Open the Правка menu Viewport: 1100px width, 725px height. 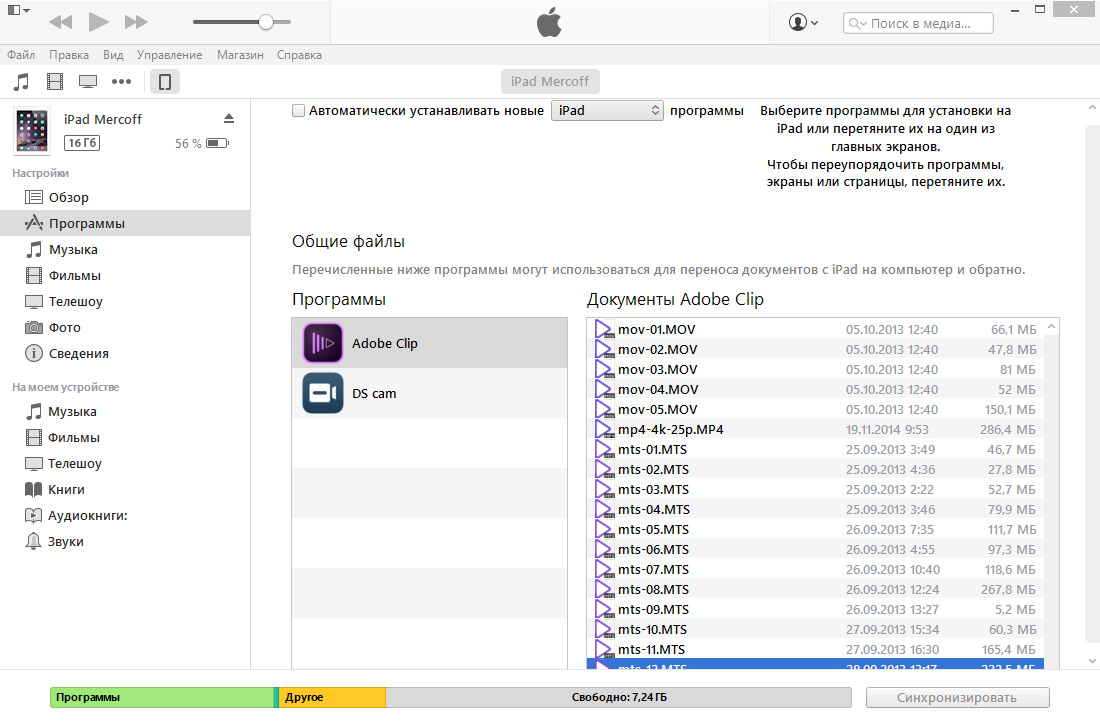click(x=69, y=55)
